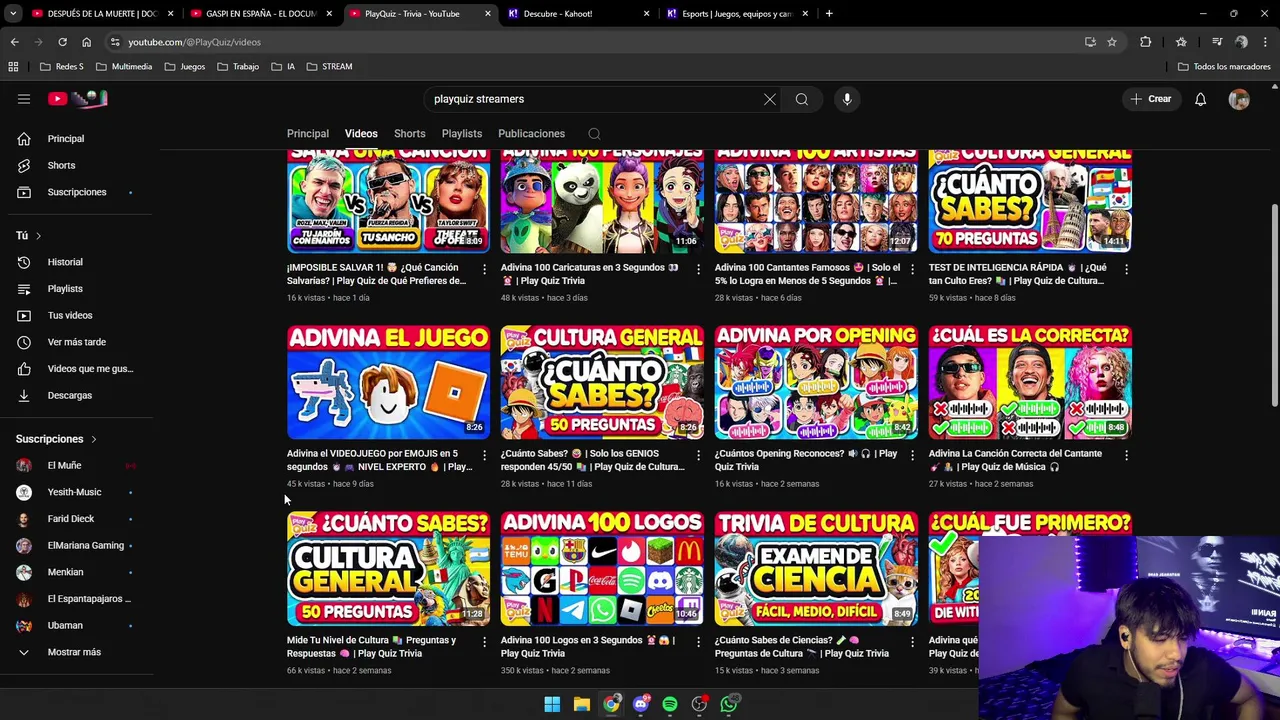The image size is (1280, 720).
Task: Open ¿CUÁL ES LA CORRECTA? singer thumbnail
Action: (1030, 382)
